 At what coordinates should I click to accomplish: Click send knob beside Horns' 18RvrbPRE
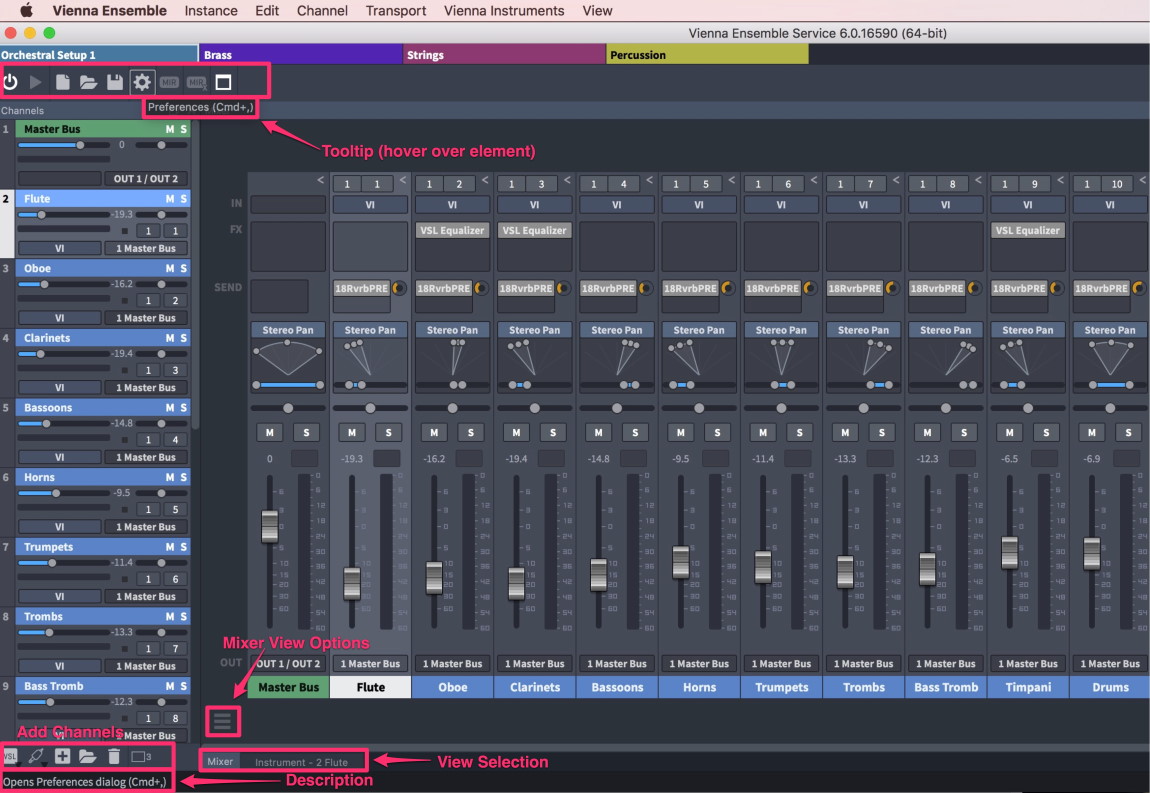[728, 288]
